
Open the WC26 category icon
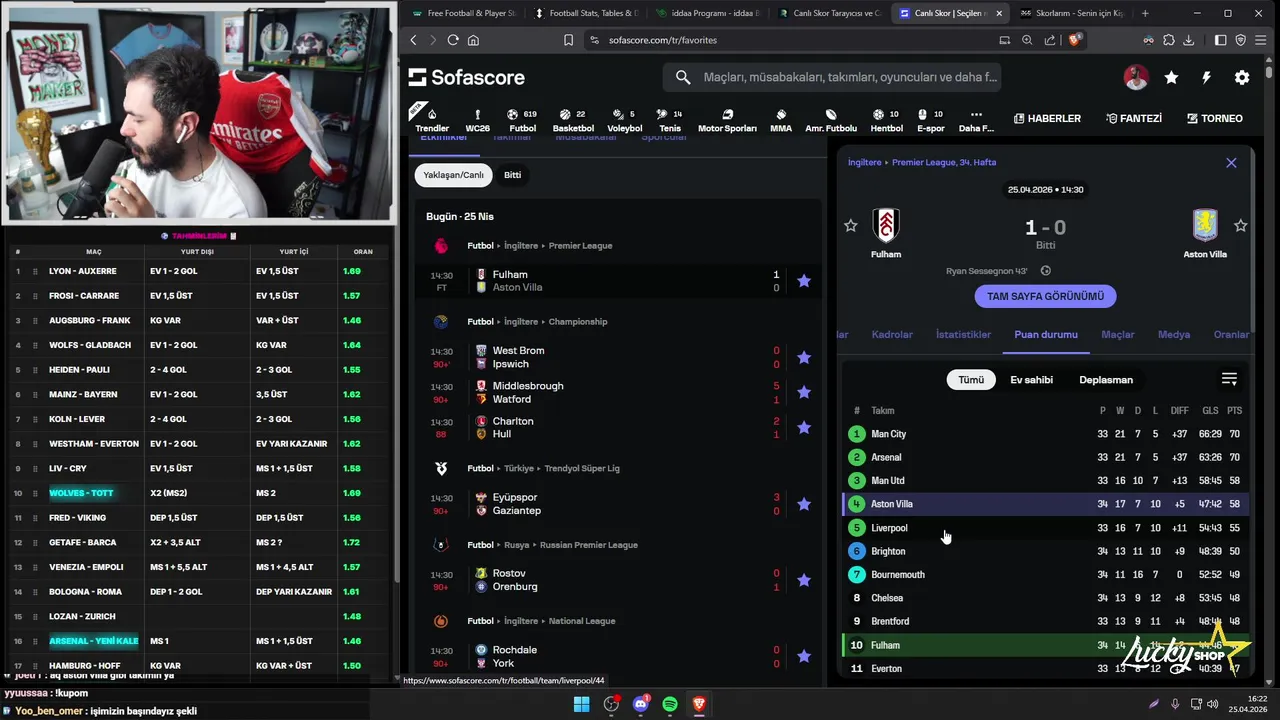pos(478,120)
